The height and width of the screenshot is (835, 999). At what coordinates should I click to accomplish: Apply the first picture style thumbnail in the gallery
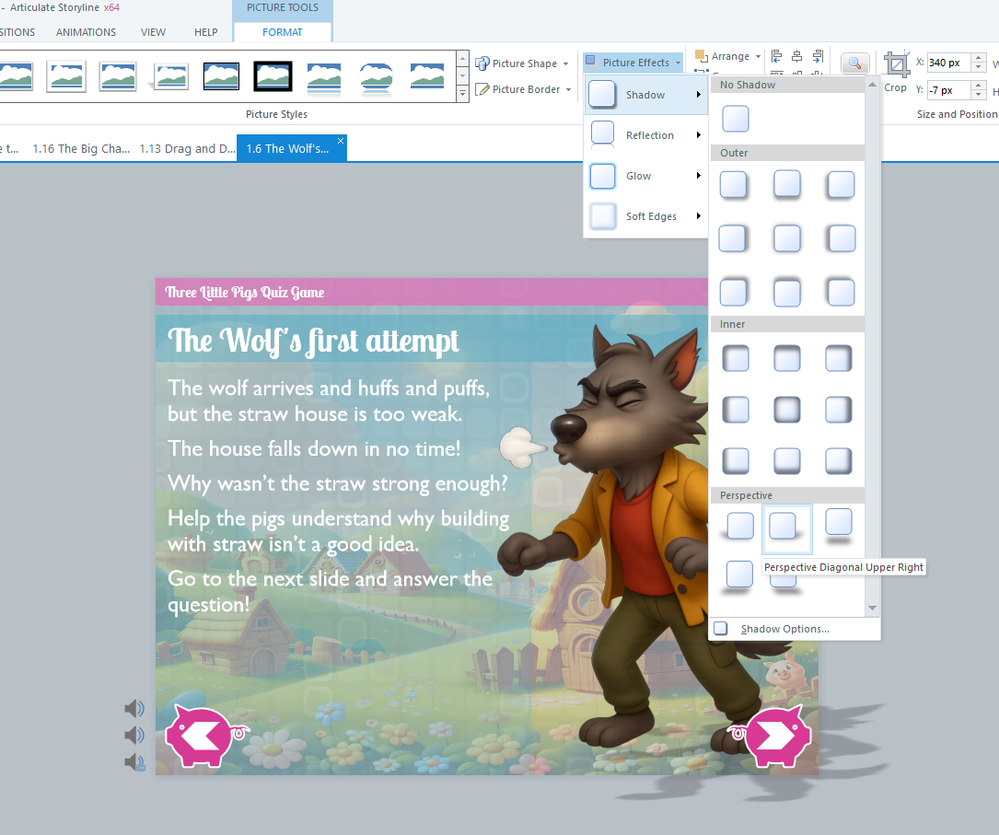16,76
